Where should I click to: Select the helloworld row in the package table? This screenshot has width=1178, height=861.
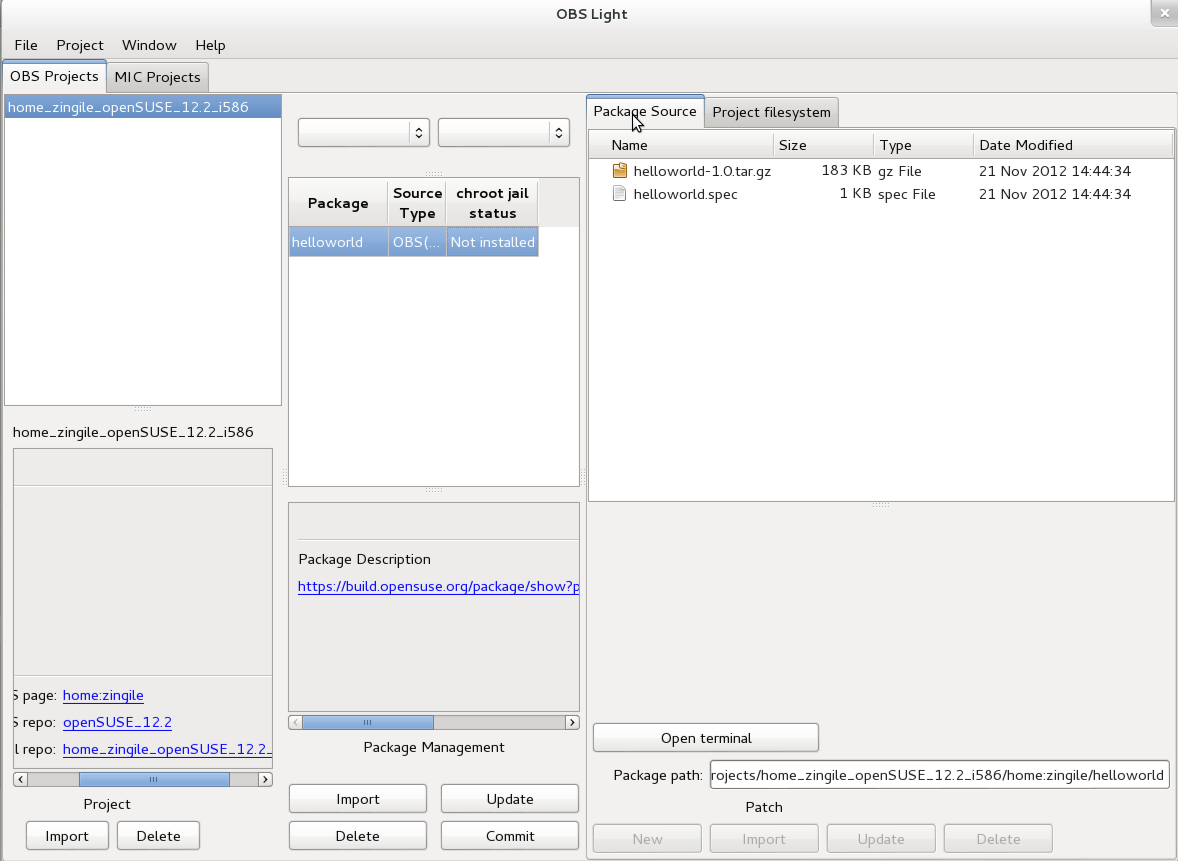pos(337,241)
